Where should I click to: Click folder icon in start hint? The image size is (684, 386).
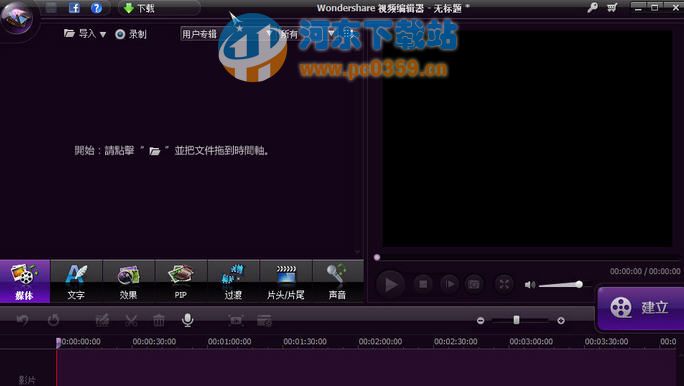[155, 151]
